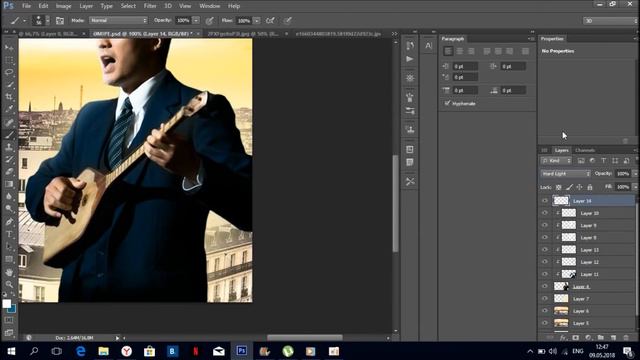
Task: Add layer mask from Layers panel bottom
Action: [576, 338]
